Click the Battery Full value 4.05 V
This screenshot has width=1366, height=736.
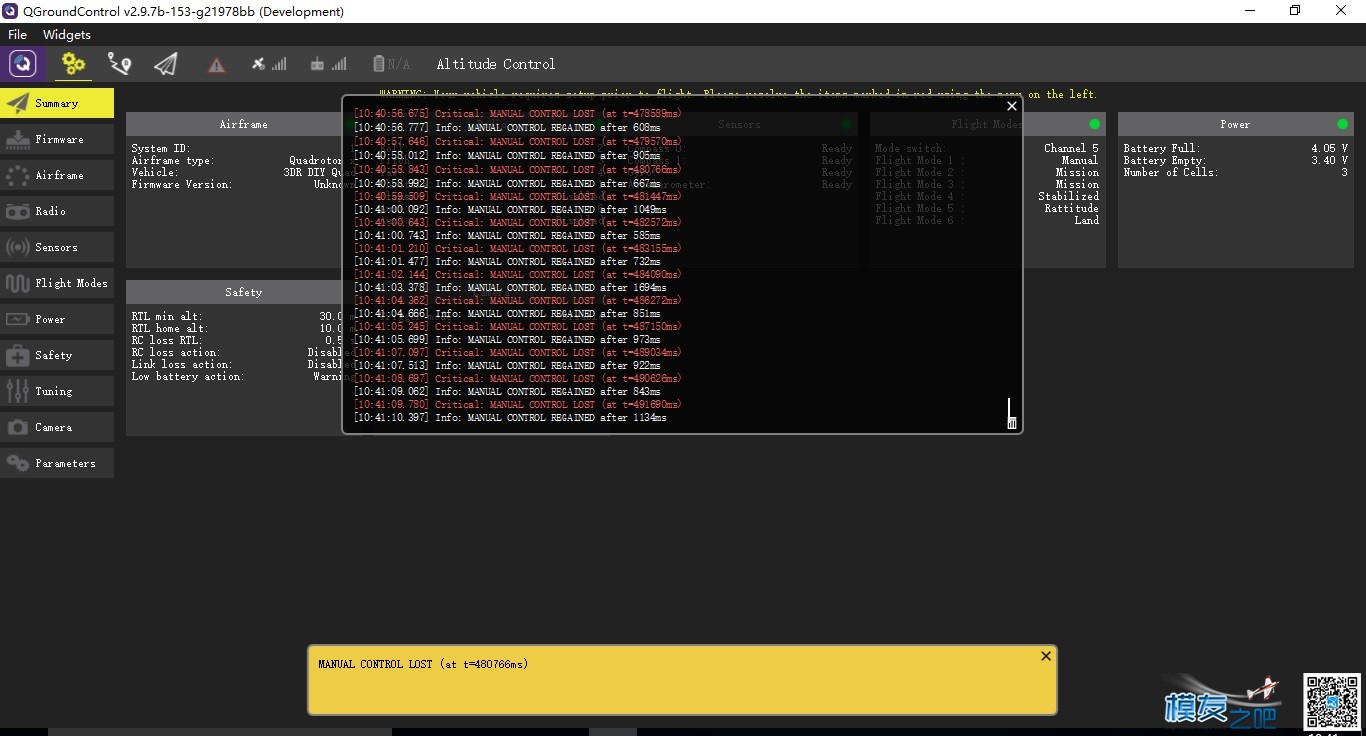tap(1329, 148)
